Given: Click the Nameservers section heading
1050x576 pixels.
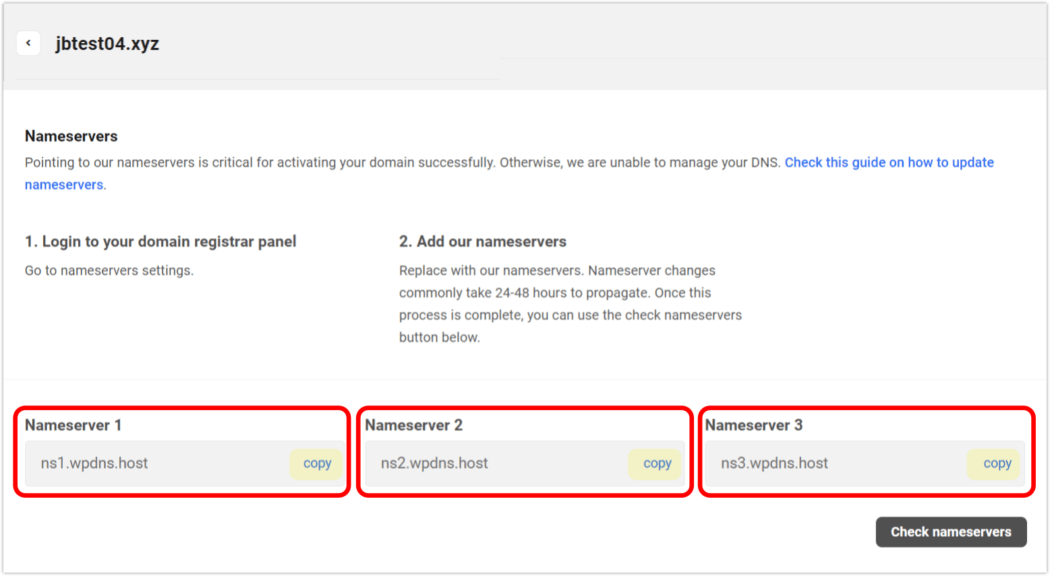Looking at the screenshot, I should pos(71,135).
